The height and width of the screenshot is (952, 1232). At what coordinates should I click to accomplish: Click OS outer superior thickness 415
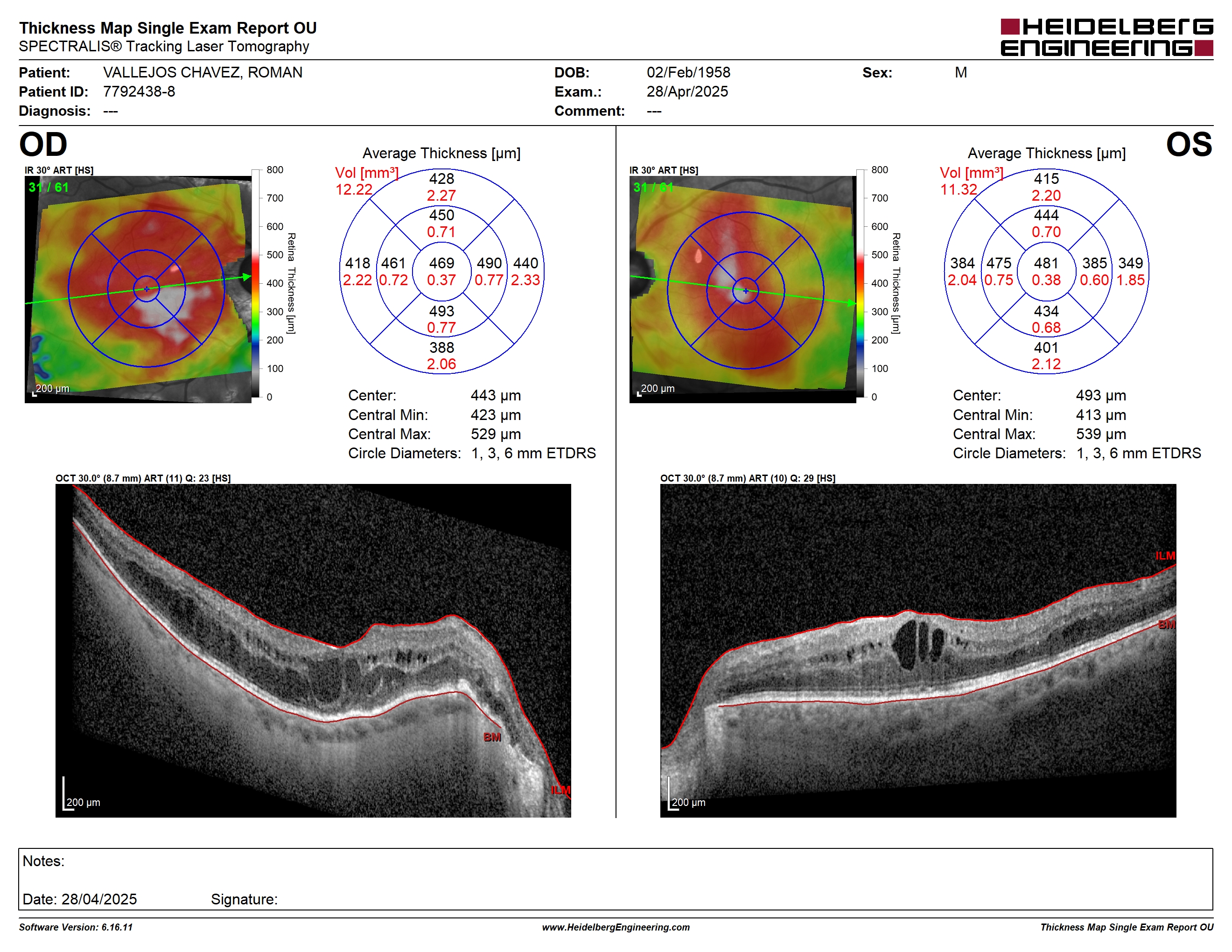(1046, 179)
